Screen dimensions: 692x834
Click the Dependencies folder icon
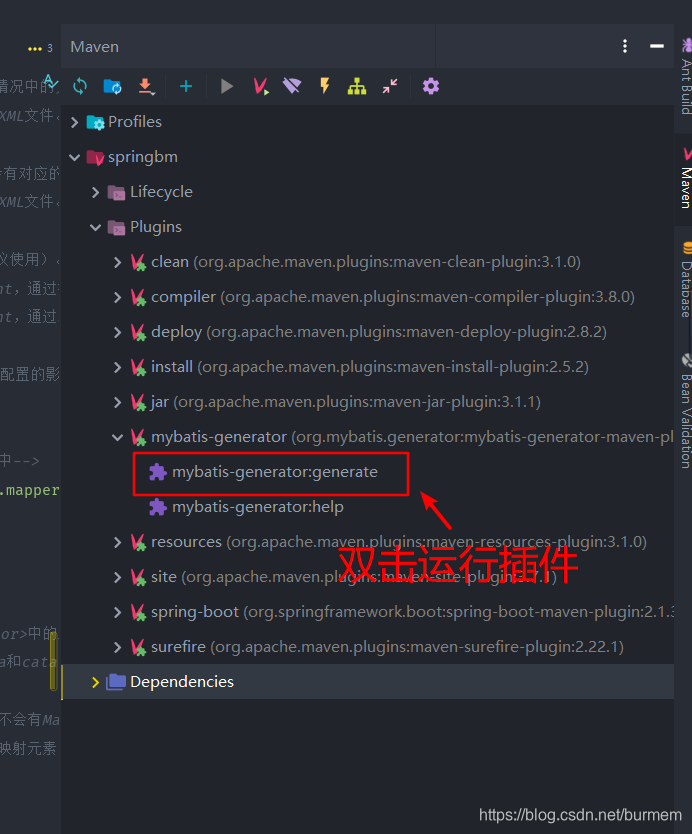pyautogui.click(x=116, y=682)
